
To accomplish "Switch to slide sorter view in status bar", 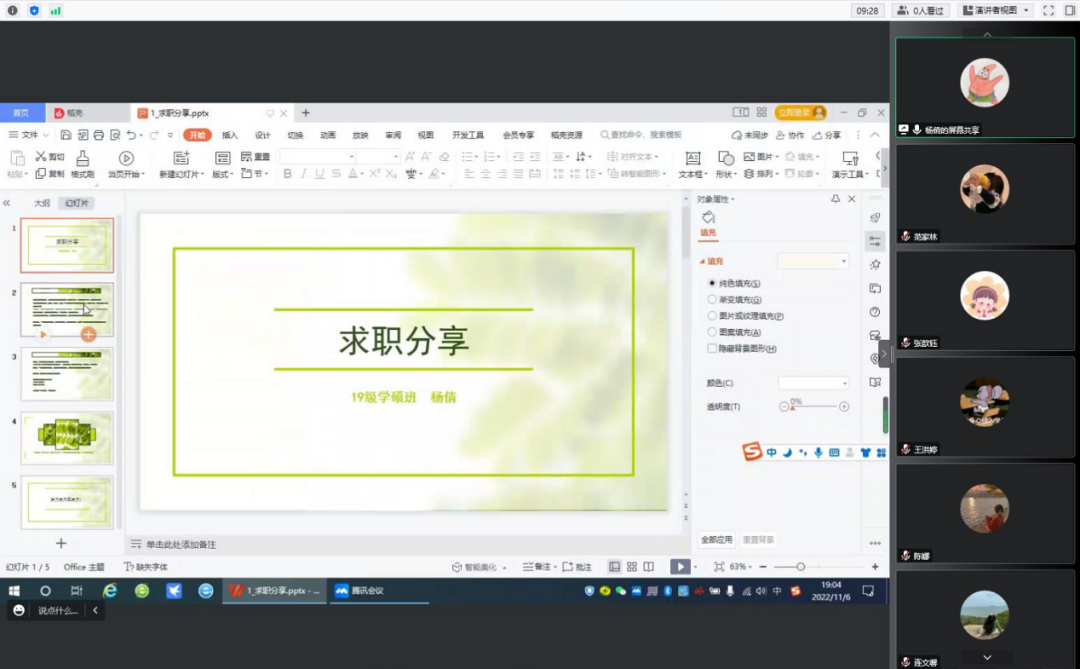I will (631, 567).
